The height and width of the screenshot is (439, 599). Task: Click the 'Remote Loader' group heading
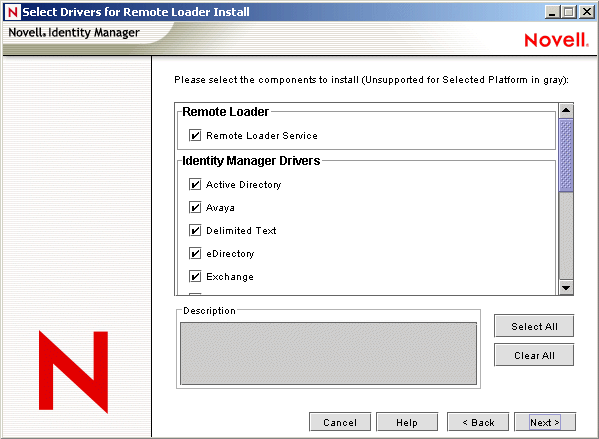coord(225,112)
